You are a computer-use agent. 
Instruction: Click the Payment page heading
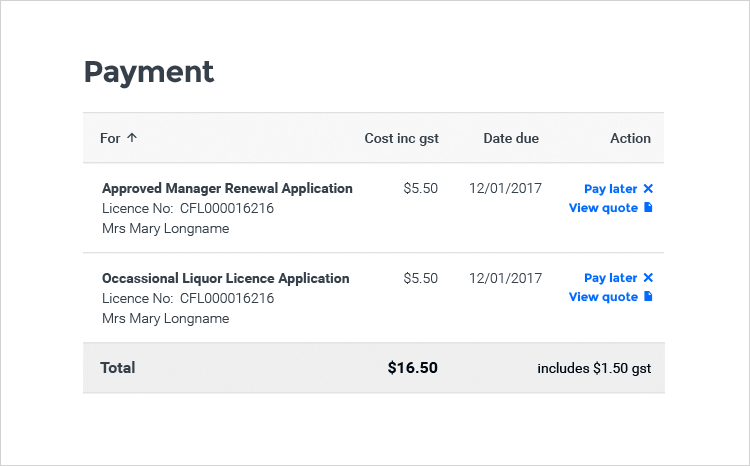[148, 72]
